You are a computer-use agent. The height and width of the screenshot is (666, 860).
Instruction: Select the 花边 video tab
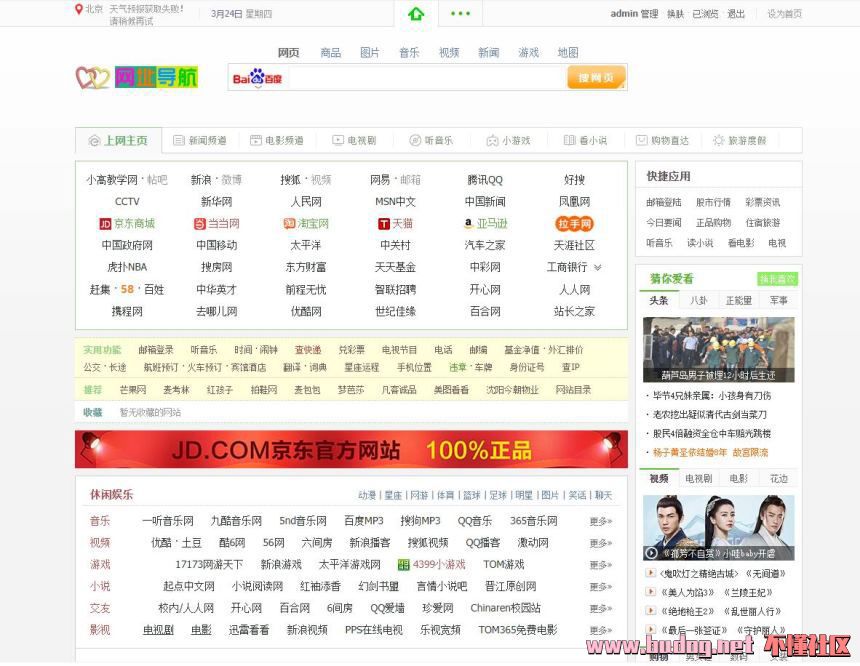tap(779, 478)
